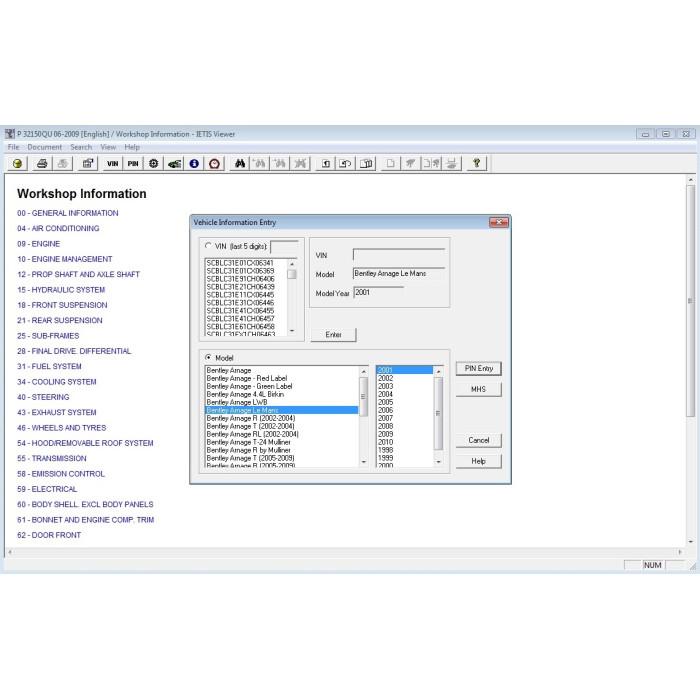The image size is (700, 700).
Task: Select the Model radio button
Action: [x=208, y=358]
